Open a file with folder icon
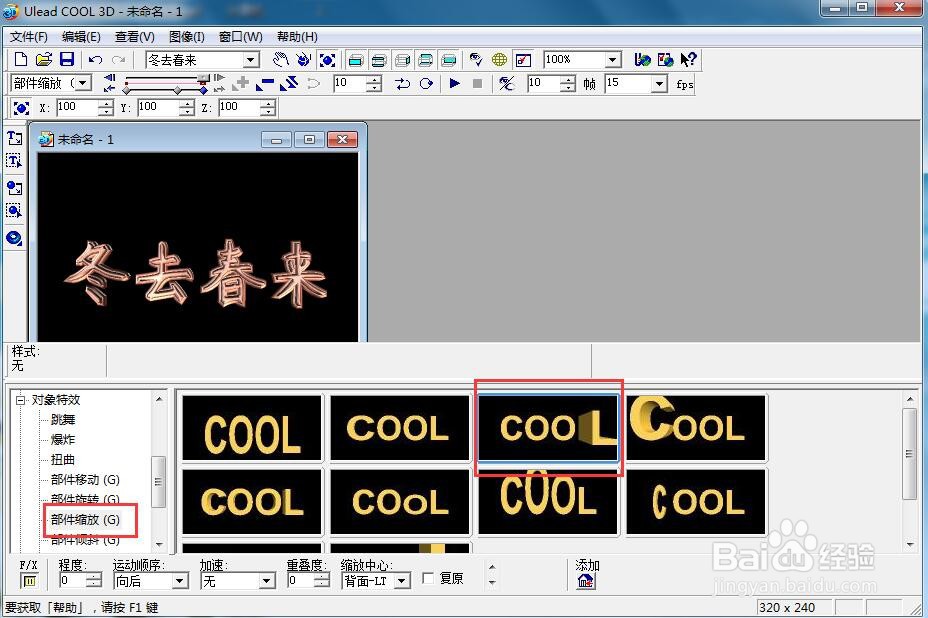Image resolution: width=928 pixels, height=618 pixels. 44,59
